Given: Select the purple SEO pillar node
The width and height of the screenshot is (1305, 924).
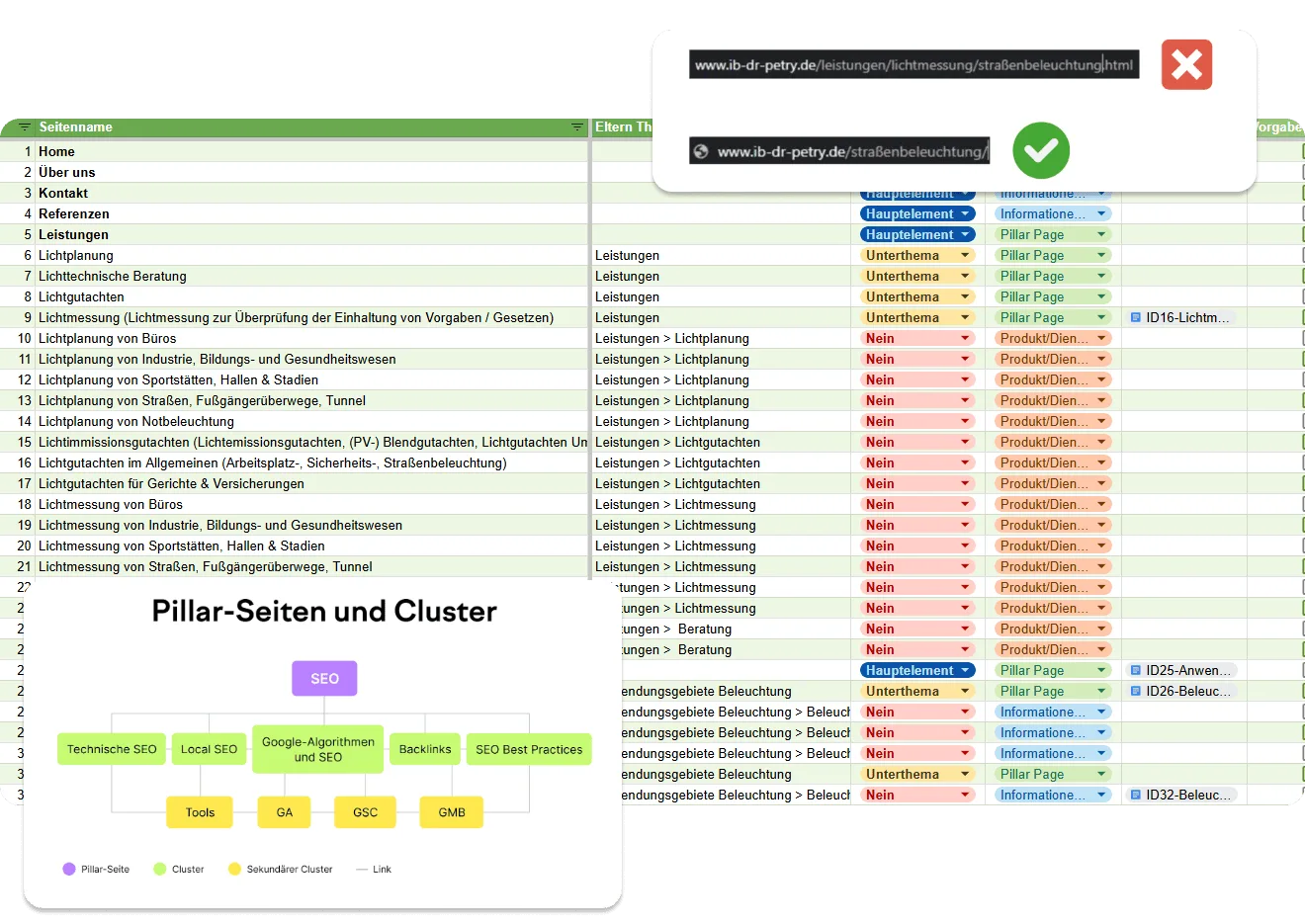Looking at the screenshot, I should coord(324,679).
